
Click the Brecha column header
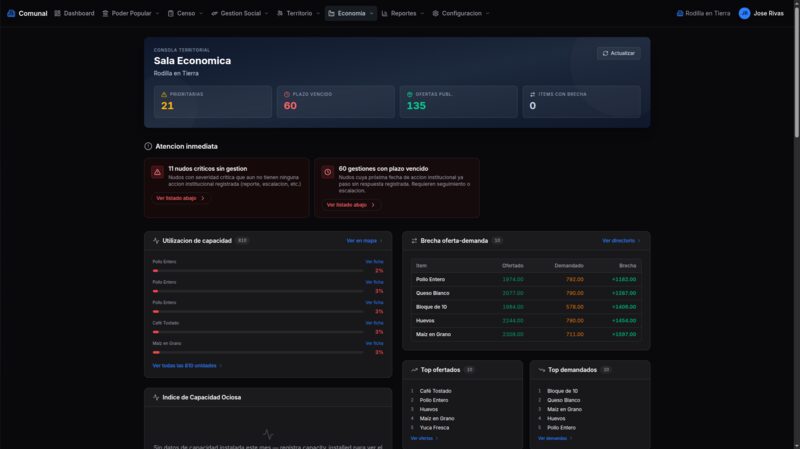pos(627,266)
